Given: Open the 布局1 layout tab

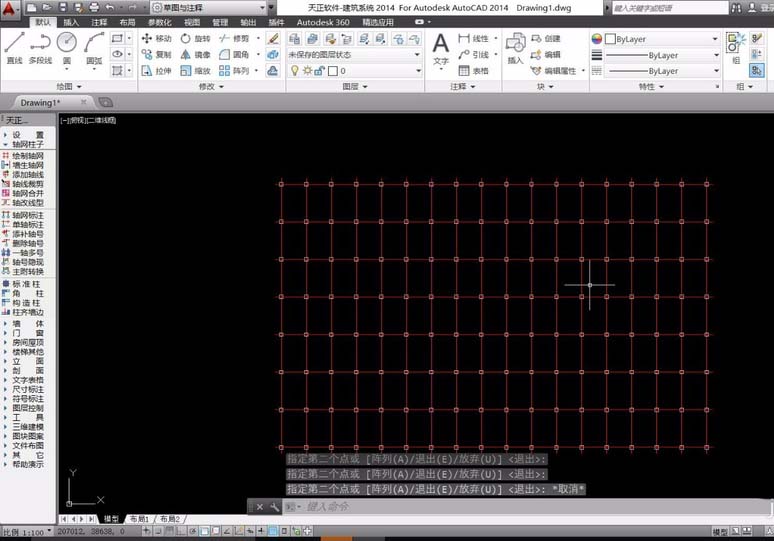Looking at the screenshot, I should (x=139, y=519).
